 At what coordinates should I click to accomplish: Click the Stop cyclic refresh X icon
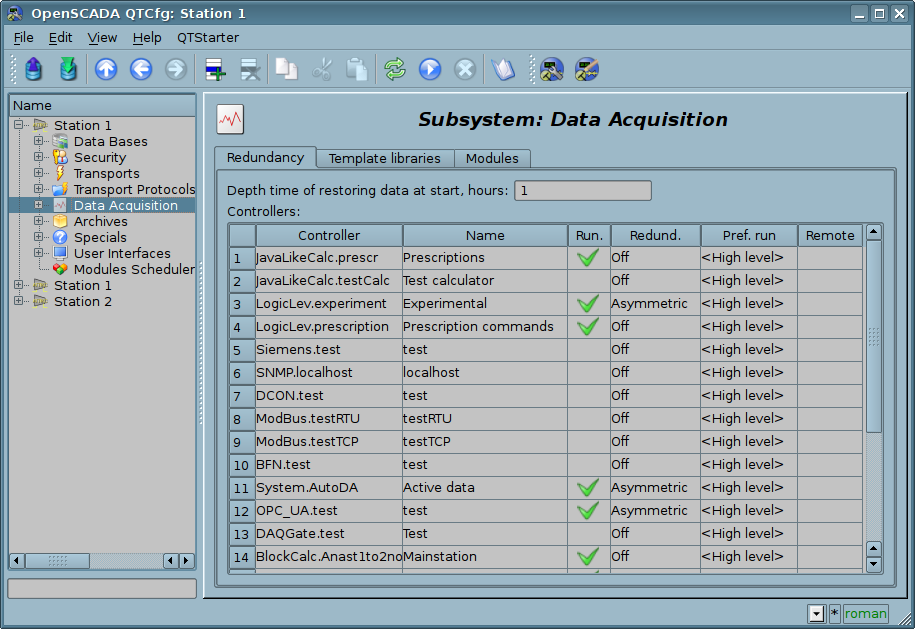[465, 69]
